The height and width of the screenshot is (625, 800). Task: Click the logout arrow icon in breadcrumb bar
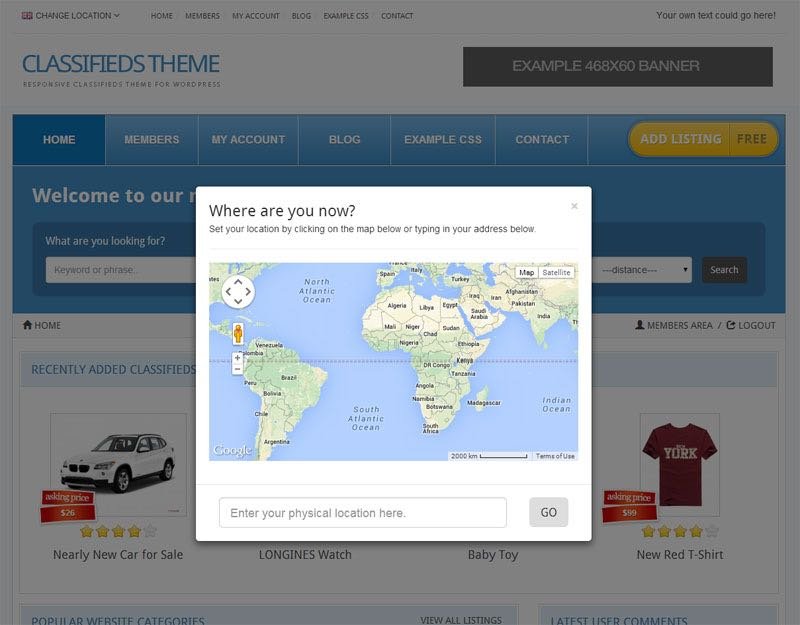point(731,325)
